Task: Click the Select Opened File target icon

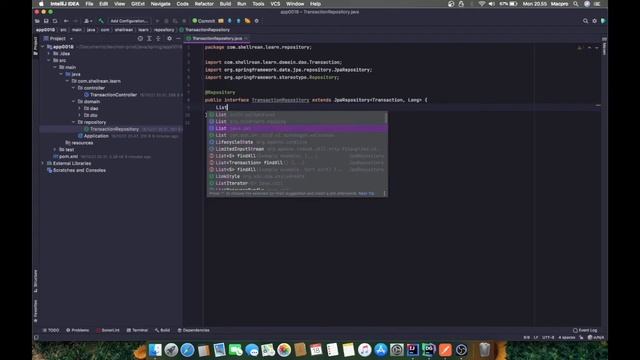Action: (140, 38)
